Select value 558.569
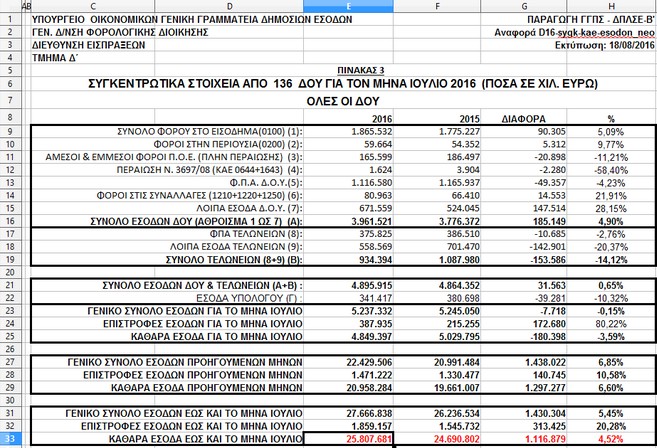657x448 pixels. coord(348,246)
